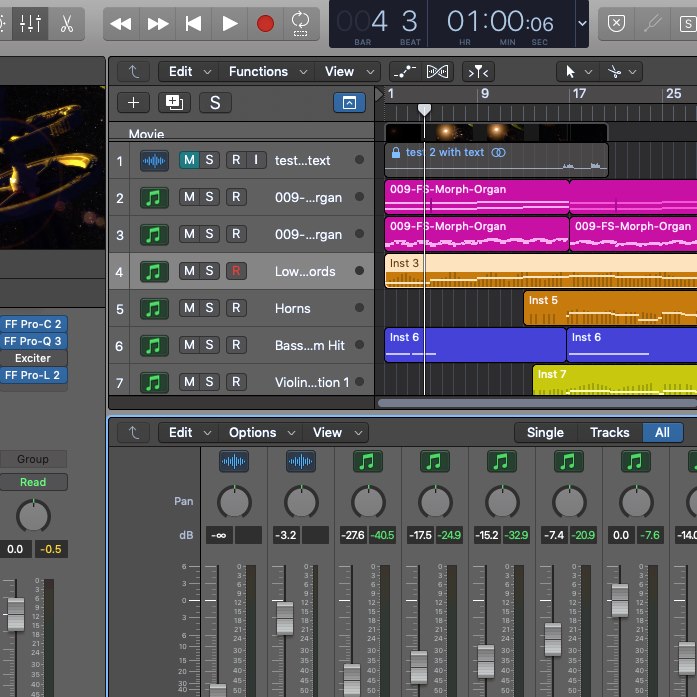The image size is (697, 697).
Task: Toggle the Cycle loop button
Action: click(299, 23)
